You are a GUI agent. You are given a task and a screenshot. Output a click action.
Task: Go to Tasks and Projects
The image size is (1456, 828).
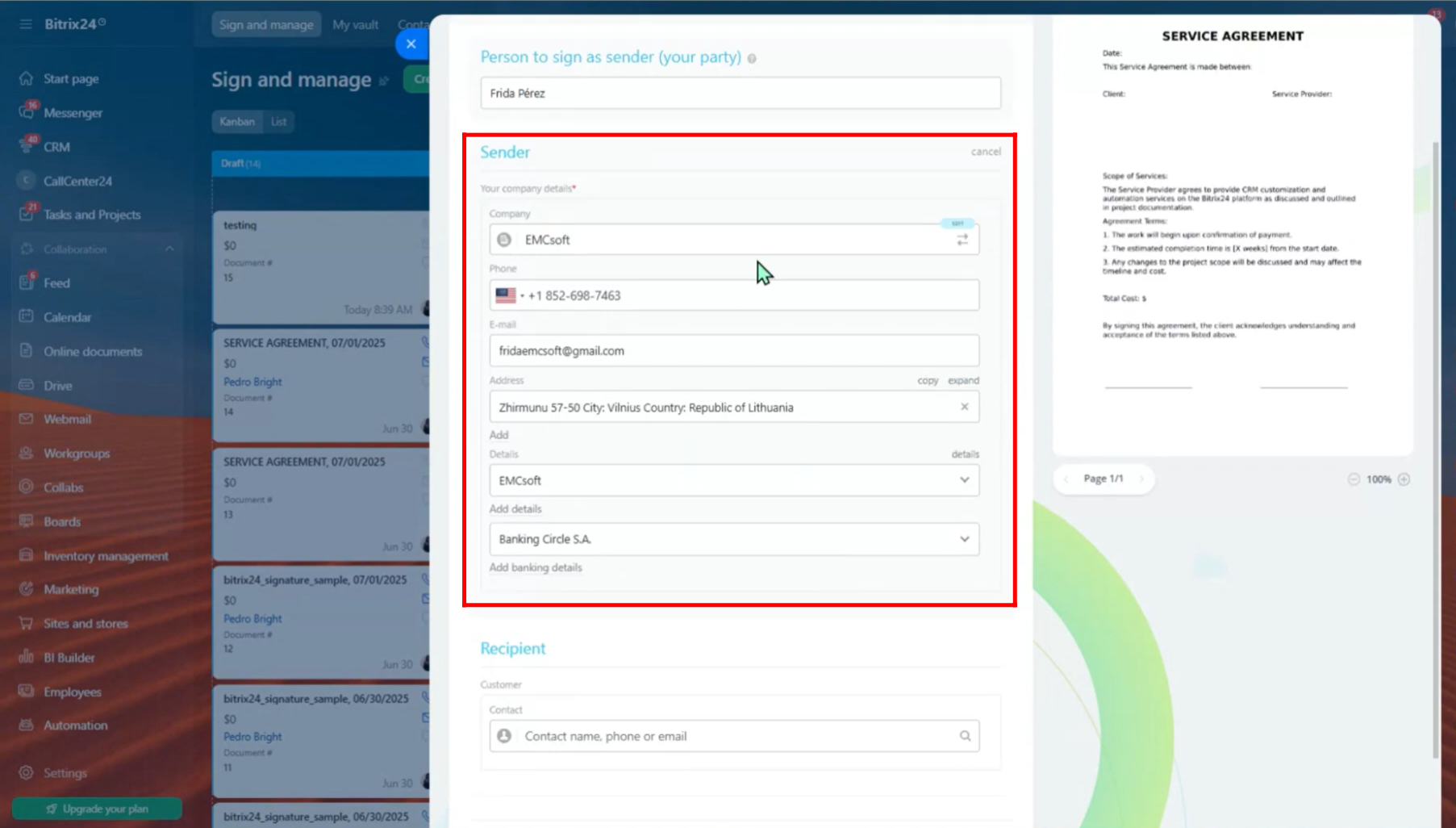click(x=92, y=215)
